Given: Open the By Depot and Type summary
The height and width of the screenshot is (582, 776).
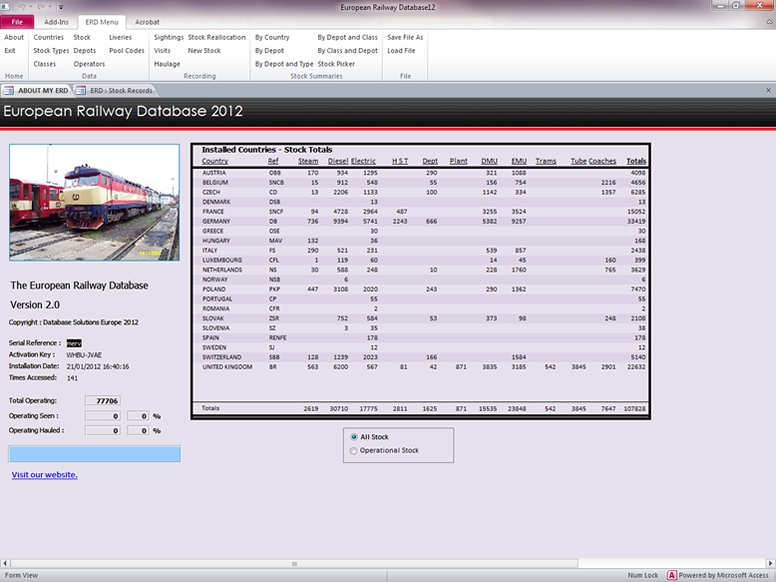Looking at the screenshot, I should 284,64.
